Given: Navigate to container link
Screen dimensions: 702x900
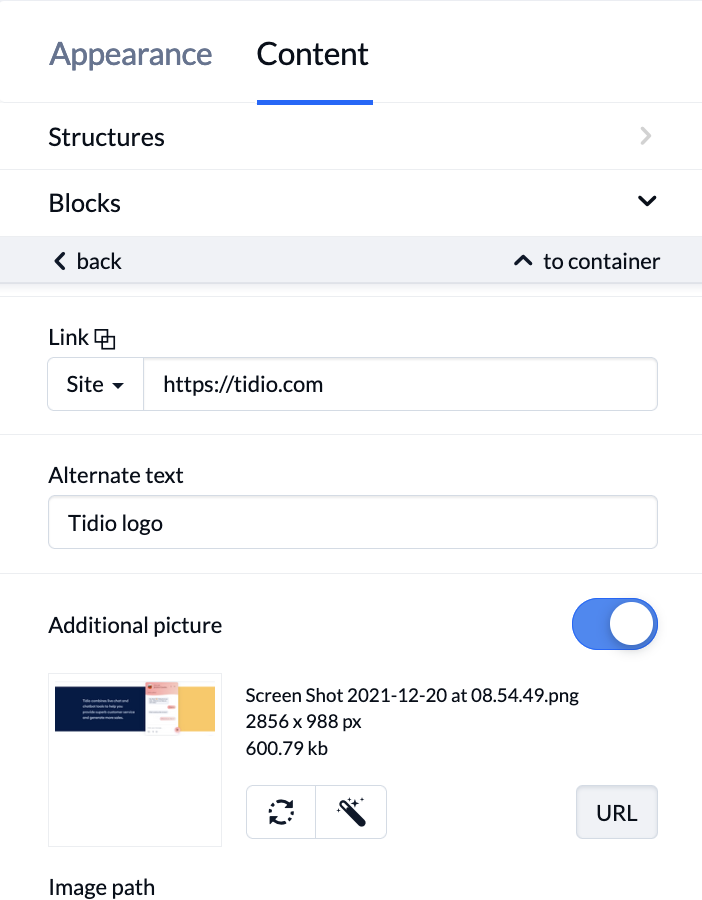Looking at the screenshot, I should [x=587, y=261].
